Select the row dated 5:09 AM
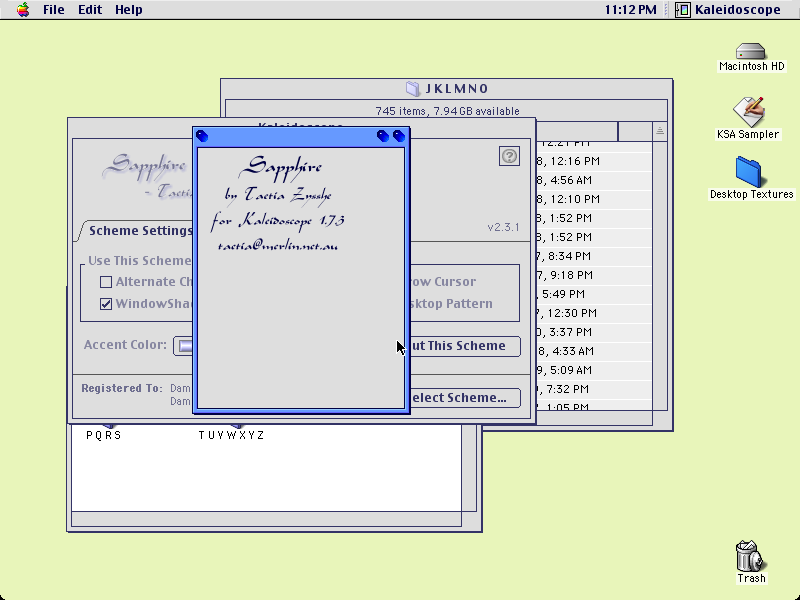This screenshot has height=600, width=800. tap(593, 370)
